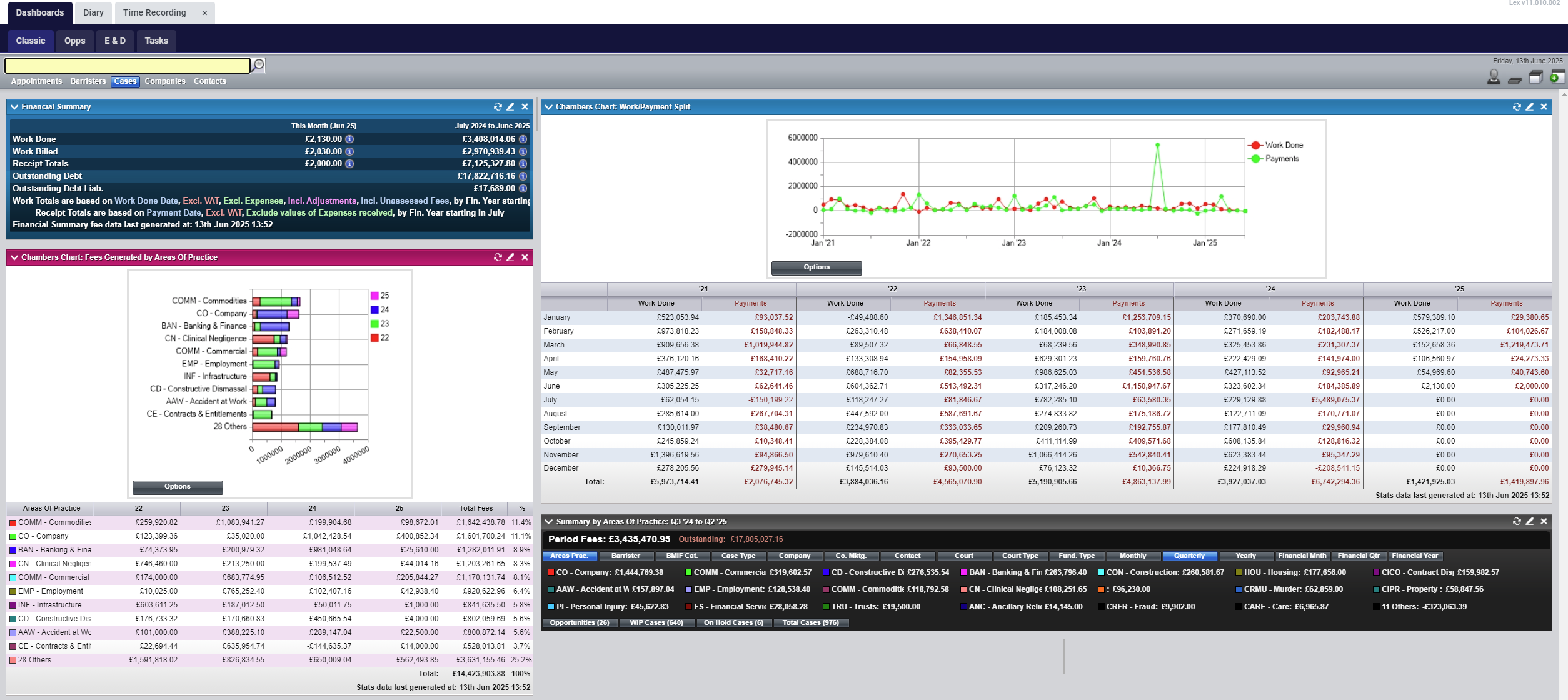The height and width of the screenshot is (700, 1568).
Task: Switch grouping to Case Type
Action: 738,556
